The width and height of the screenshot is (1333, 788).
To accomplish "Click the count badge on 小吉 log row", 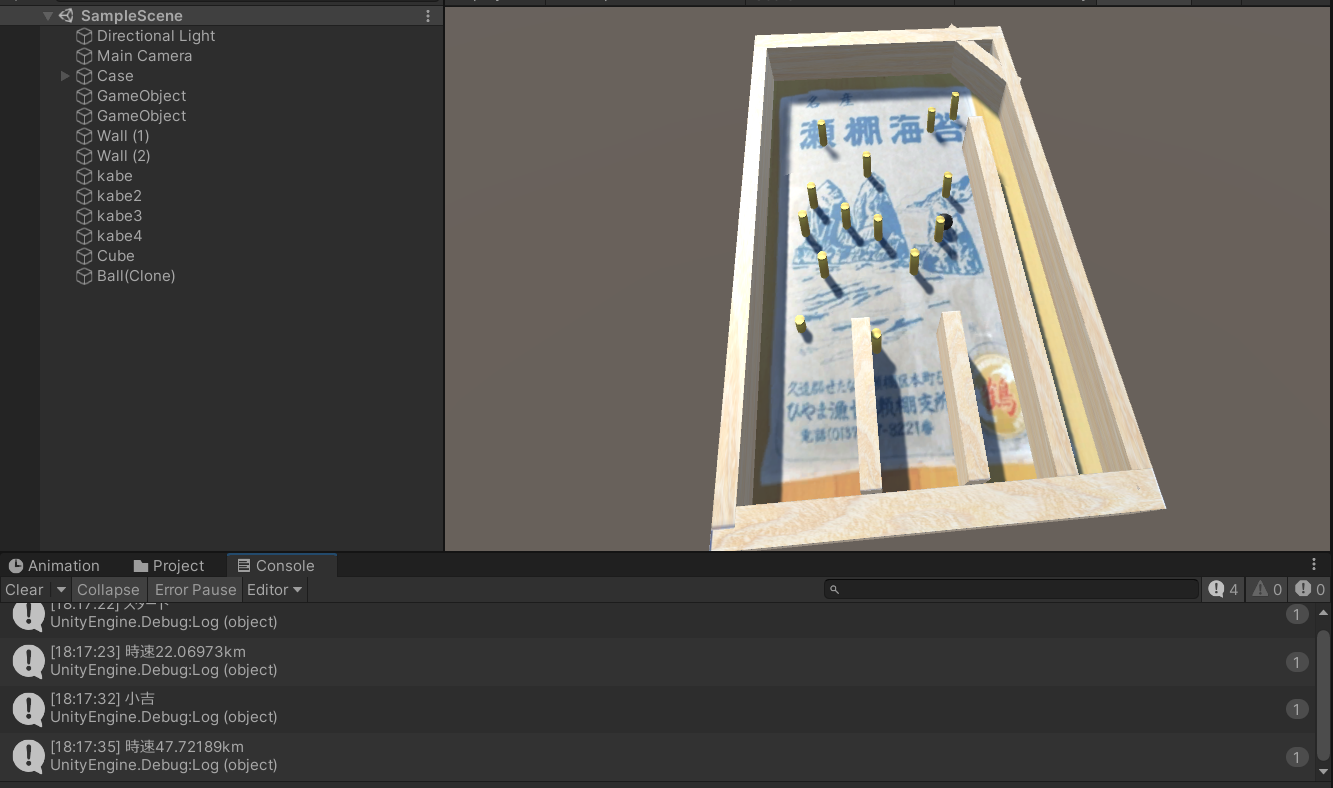I will pyautogui.click(x=1297, y=709).
